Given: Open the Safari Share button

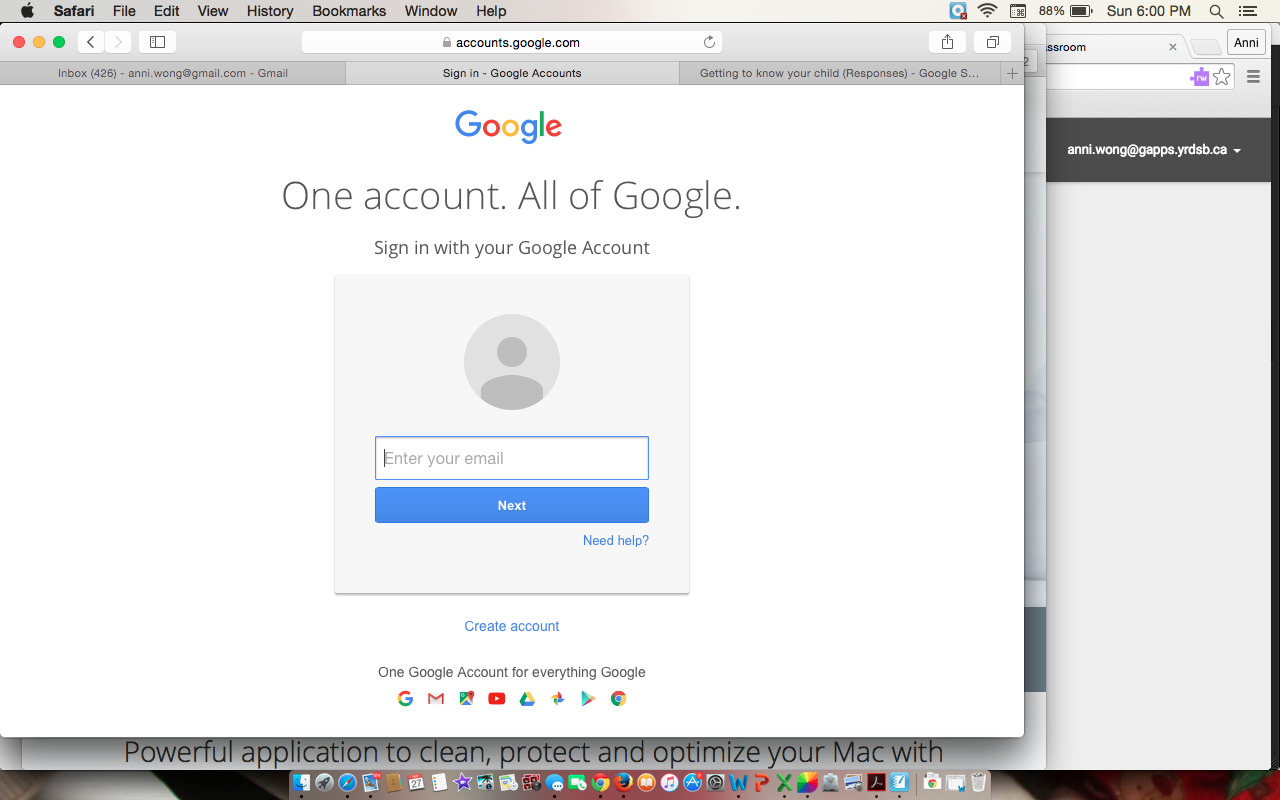Looking at the screenshot, I should (947, 42).
